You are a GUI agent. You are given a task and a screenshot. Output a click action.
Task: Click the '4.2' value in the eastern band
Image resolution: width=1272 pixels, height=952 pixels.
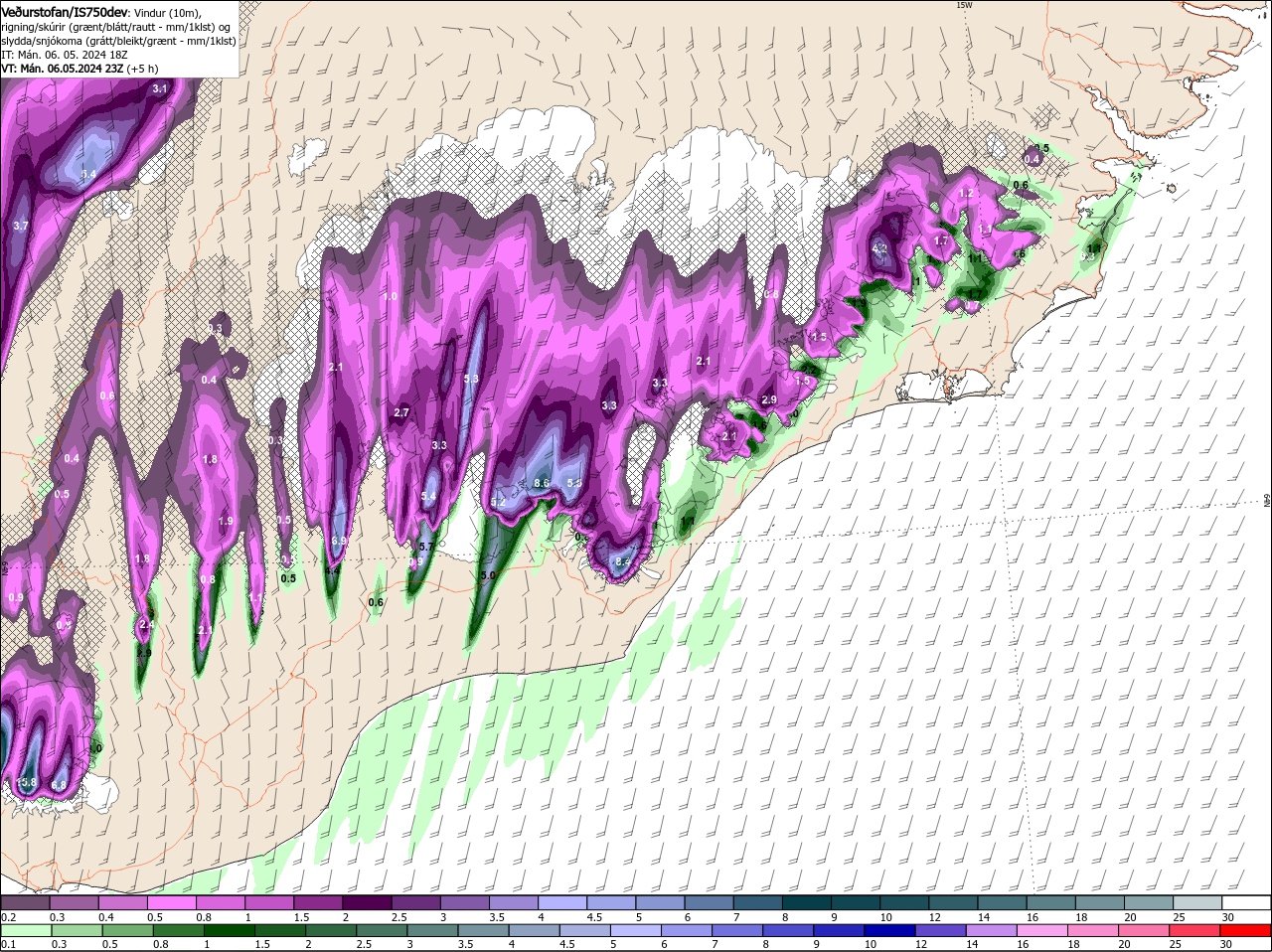click(879, 248)
